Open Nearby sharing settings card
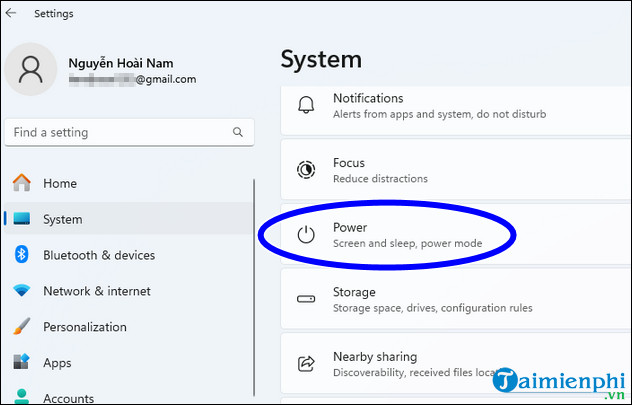Viewport: 632px width, 405px height. (x=456, y=363)
